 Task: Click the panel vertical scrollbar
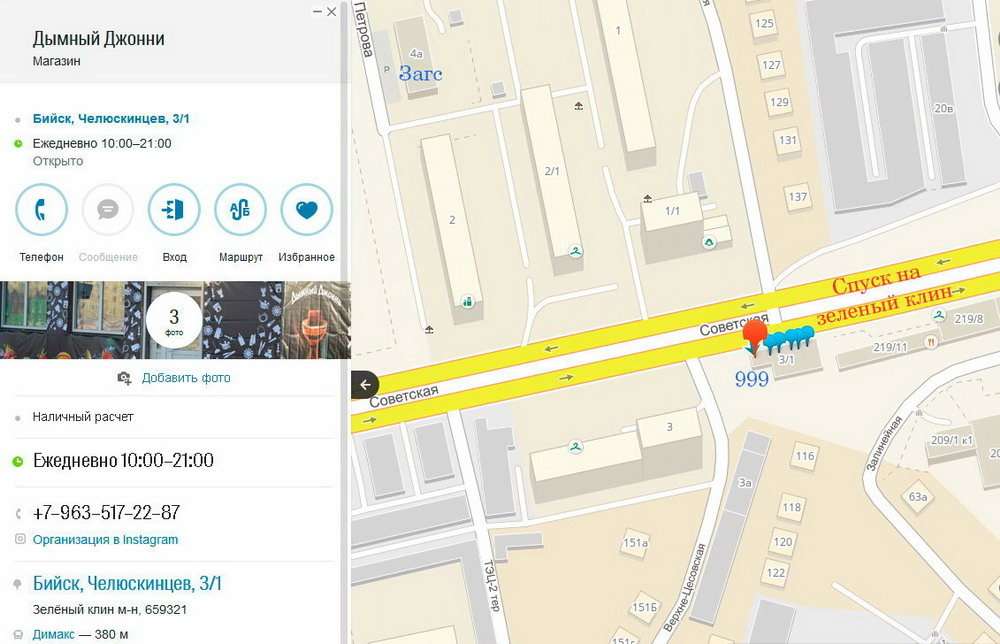pyautogui.click(x=344, y=322)
